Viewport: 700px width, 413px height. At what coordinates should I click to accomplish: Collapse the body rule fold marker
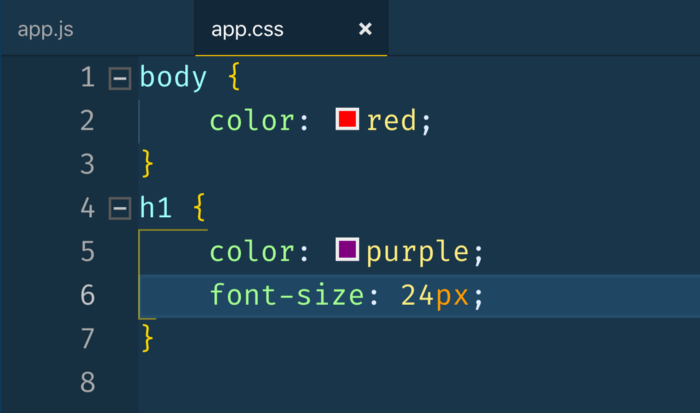(x=120, y=78)
